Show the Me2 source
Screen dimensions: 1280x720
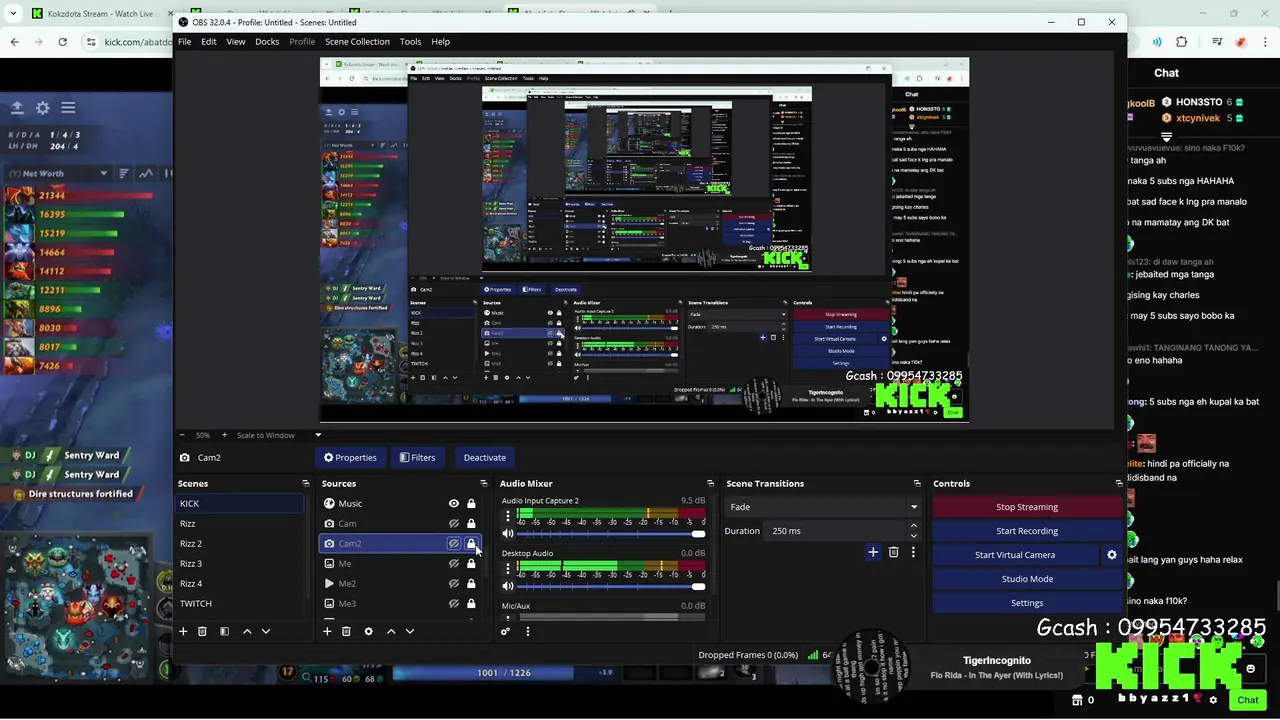454,584
